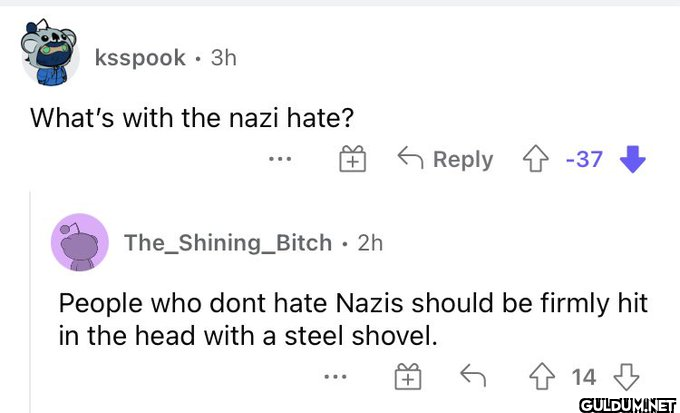Upvote ksspook's comment
This screenshot has width=680, height=413.
[536, 159]
